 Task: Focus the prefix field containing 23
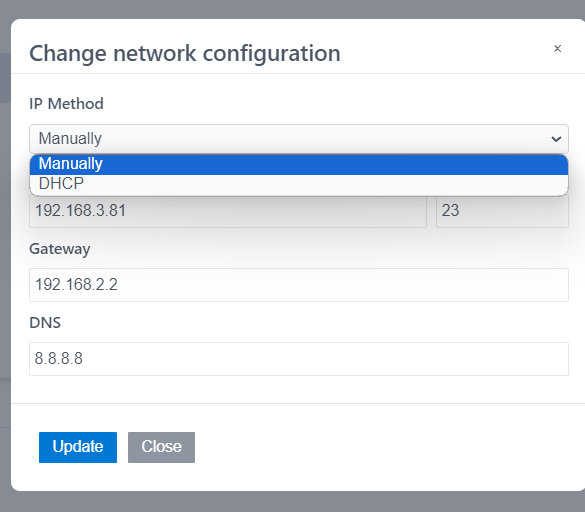(502, 210)
